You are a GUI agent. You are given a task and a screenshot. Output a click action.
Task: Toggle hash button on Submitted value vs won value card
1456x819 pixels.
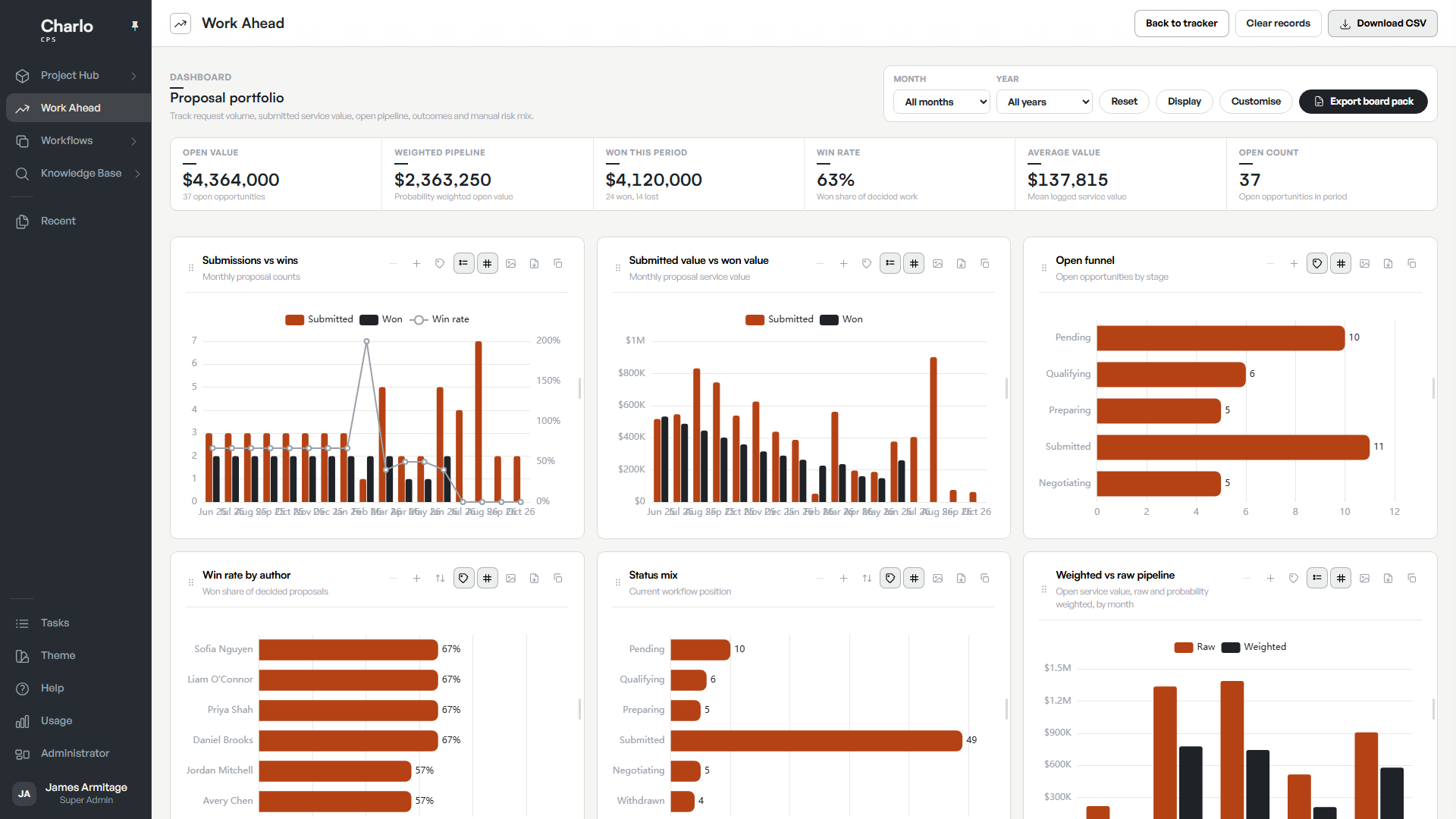click(915, 264)
